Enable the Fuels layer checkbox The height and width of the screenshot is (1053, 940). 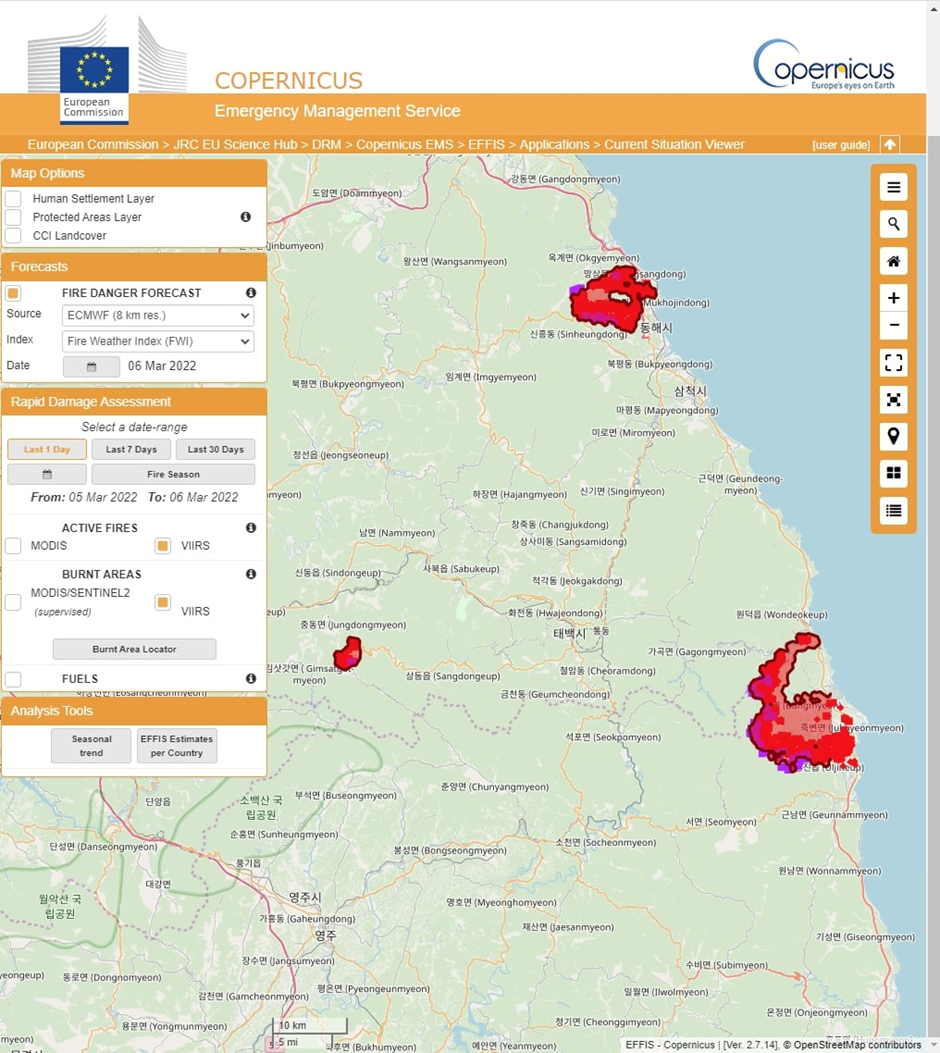[x=13, y=679]
